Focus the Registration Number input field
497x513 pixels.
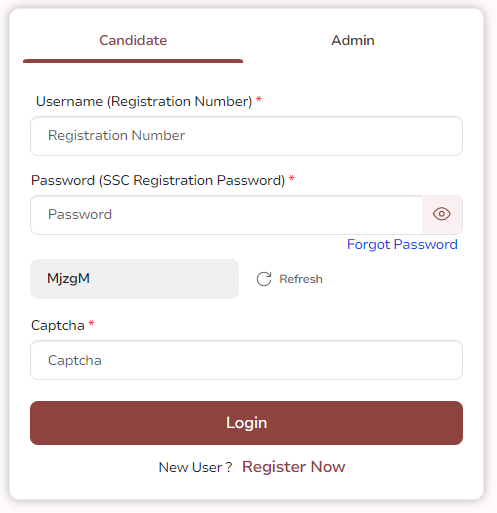coord(246,136)
